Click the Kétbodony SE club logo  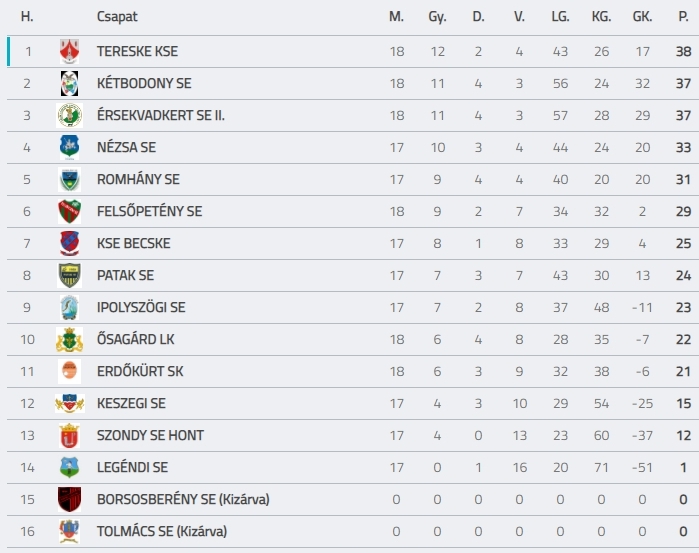click(x=70, y=83)
